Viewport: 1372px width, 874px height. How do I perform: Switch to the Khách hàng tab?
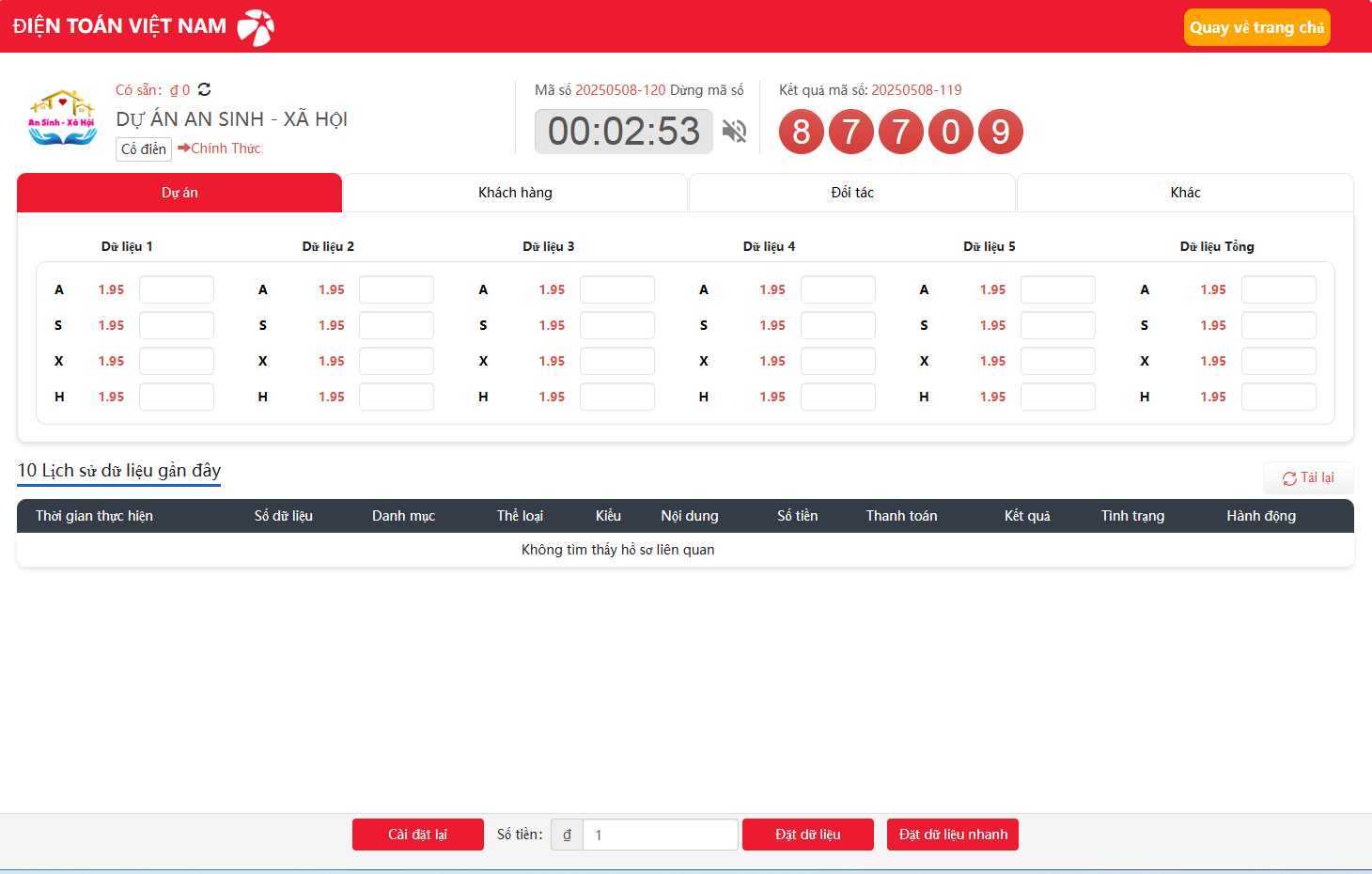(515, 193)
